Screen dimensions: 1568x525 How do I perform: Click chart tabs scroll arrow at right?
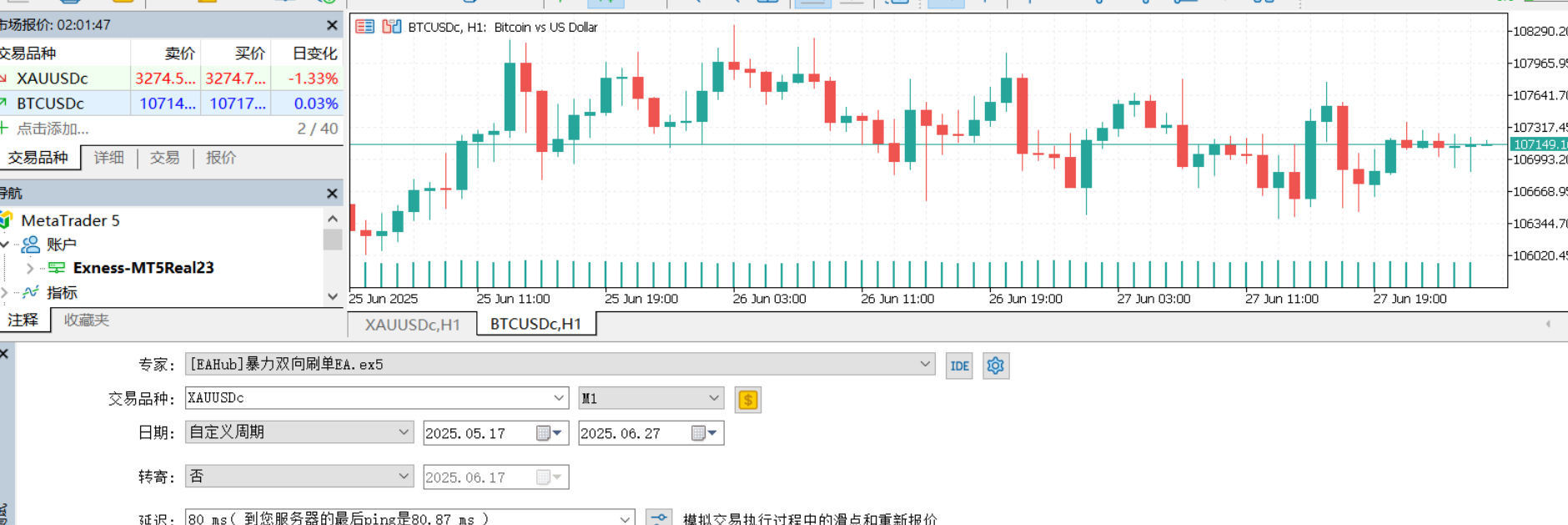coord(1548,324)
